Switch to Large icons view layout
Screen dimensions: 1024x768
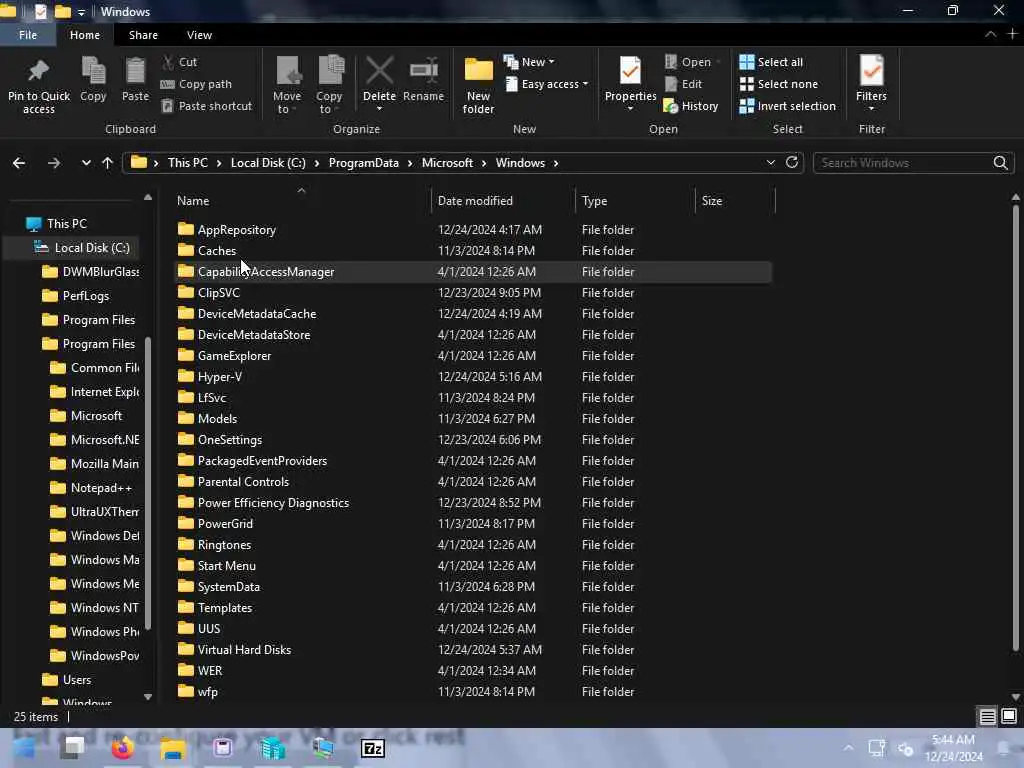click(1009, 717)
